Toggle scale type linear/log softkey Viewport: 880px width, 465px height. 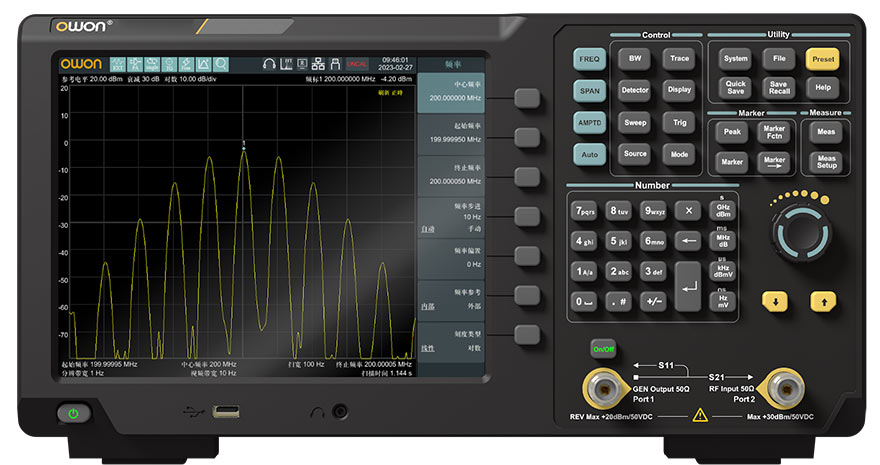(527, 334)
